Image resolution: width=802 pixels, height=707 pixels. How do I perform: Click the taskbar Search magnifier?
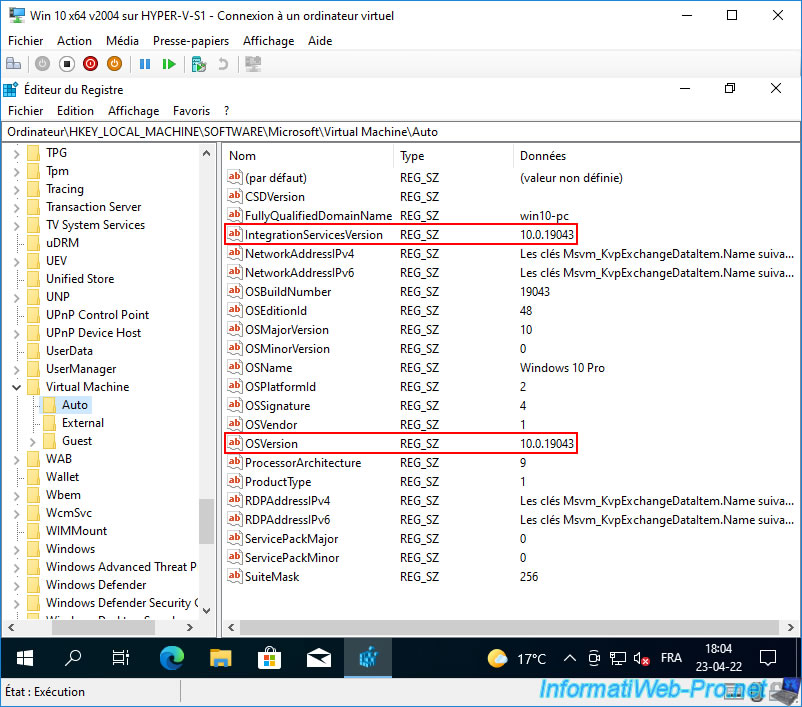coord(73,658)
